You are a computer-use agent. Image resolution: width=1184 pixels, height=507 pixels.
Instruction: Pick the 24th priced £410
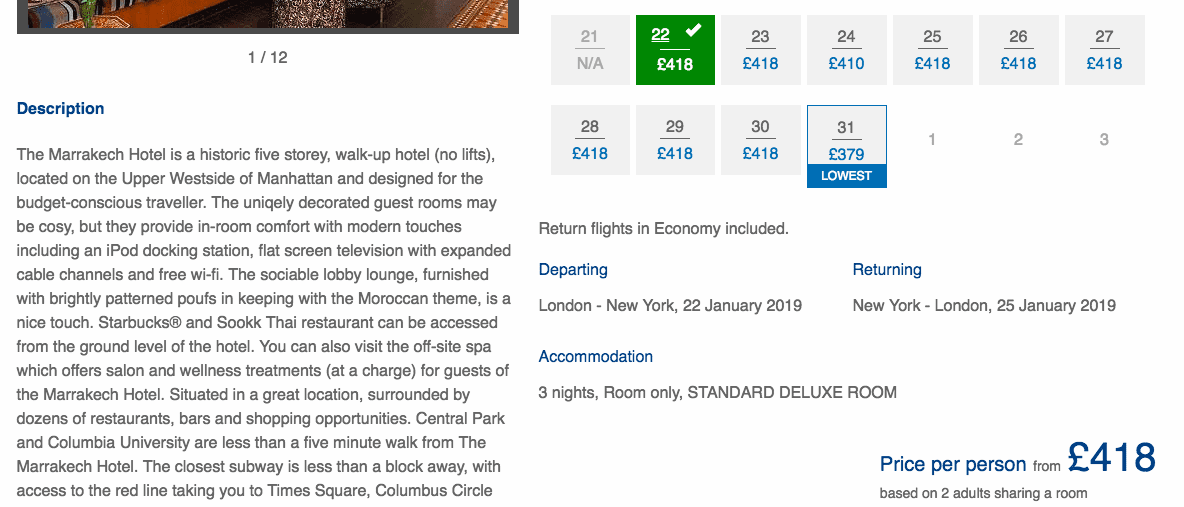tap(846, 50)
